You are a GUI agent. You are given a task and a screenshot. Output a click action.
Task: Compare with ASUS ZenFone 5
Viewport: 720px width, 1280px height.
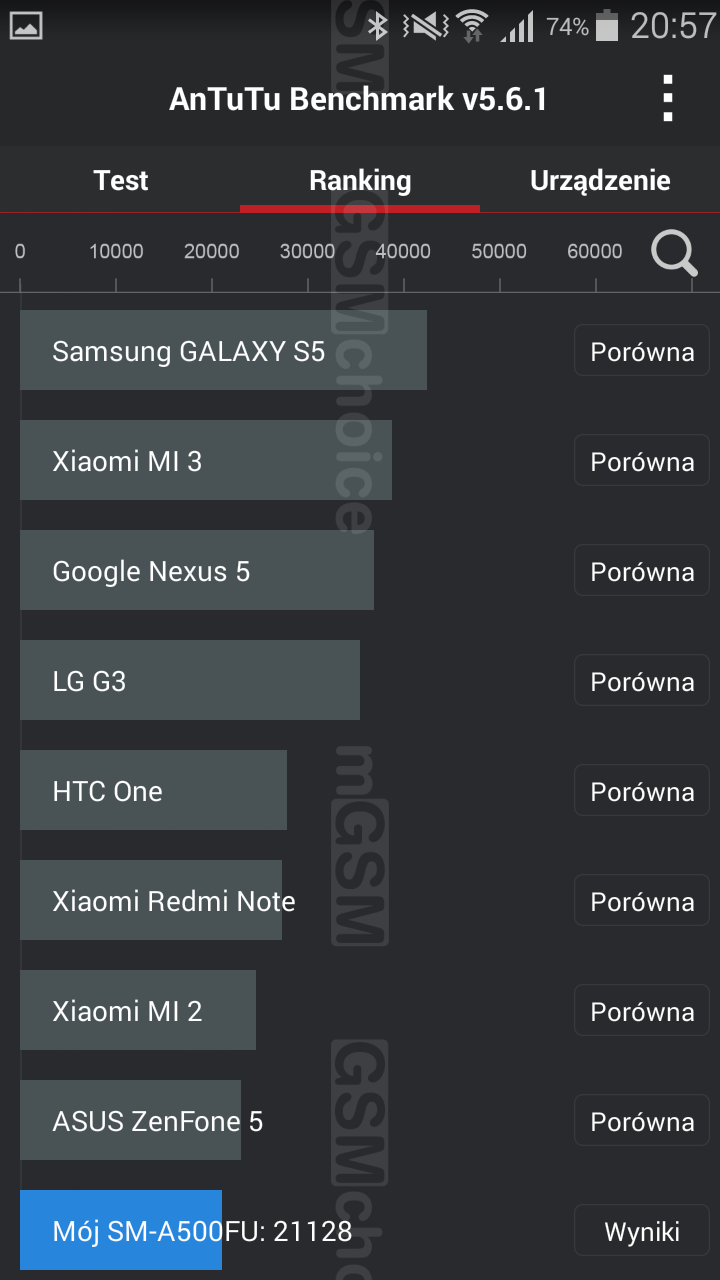click(x=641, y=1121)
